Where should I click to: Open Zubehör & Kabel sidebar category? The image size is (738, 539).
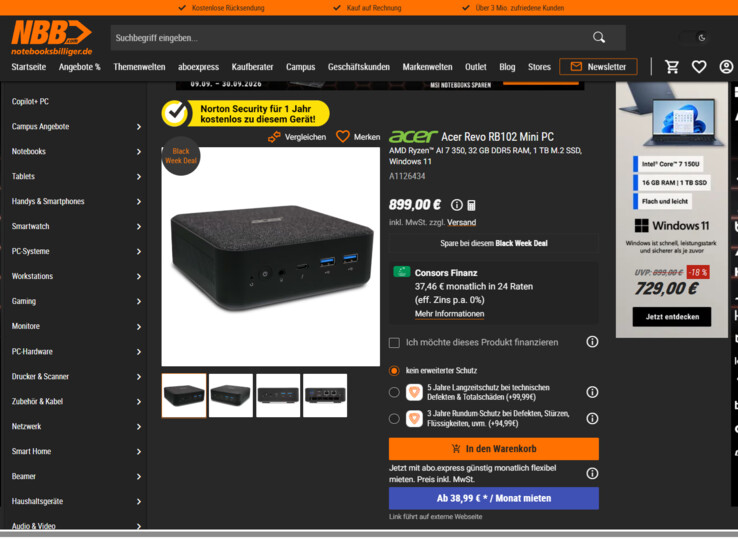pyautogui.click(x=37, y=401)
